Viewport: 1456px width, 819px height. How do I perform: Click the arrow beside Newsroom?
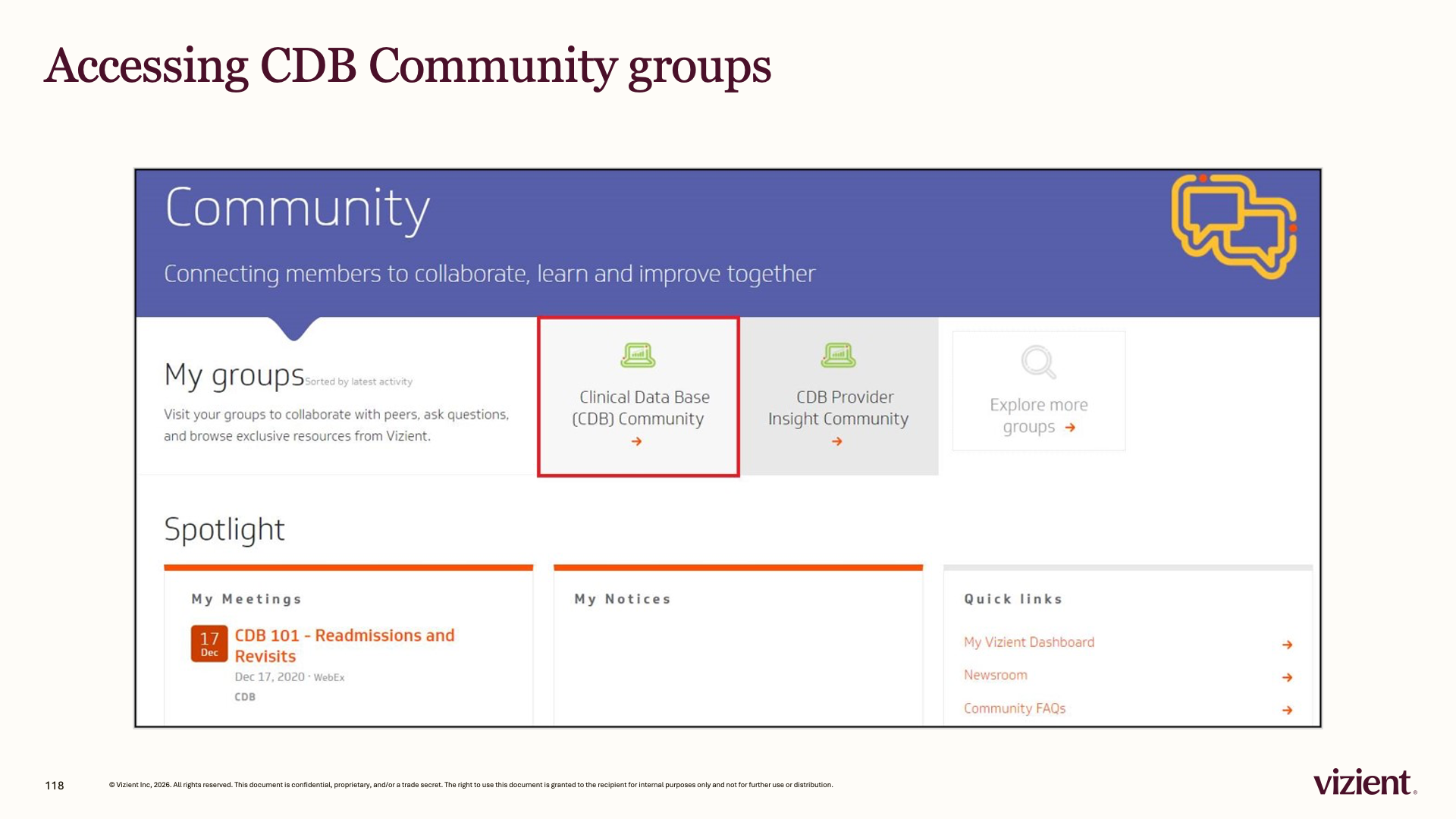1287,677
